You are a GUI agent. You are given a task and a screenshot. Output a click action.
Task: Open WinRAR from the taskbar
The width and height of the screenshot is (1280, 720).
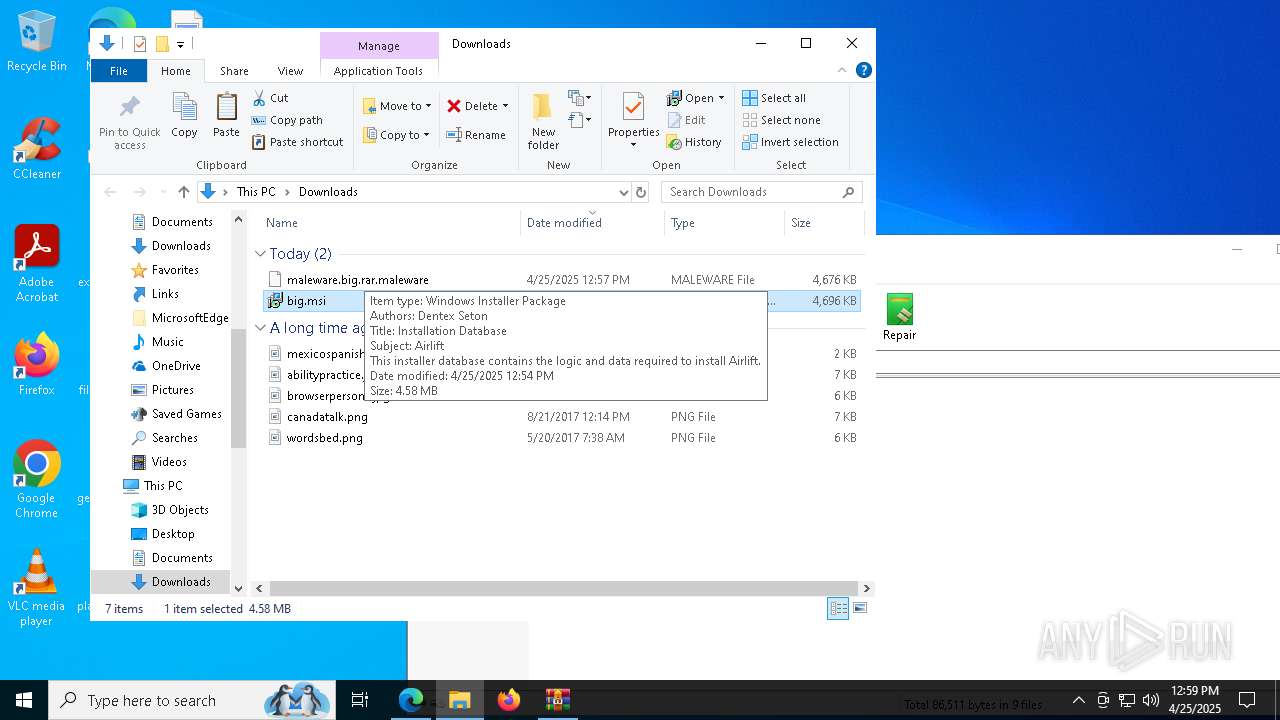tap(557, 700)
